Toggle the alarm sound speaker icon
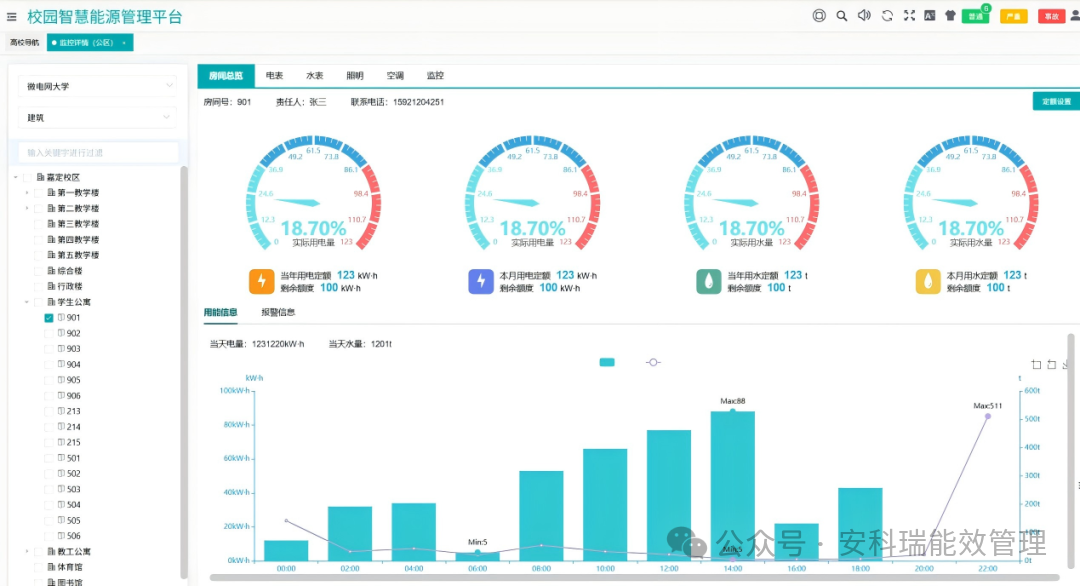The width and height of the screenshot is (1080, 586). pos(864,16)
